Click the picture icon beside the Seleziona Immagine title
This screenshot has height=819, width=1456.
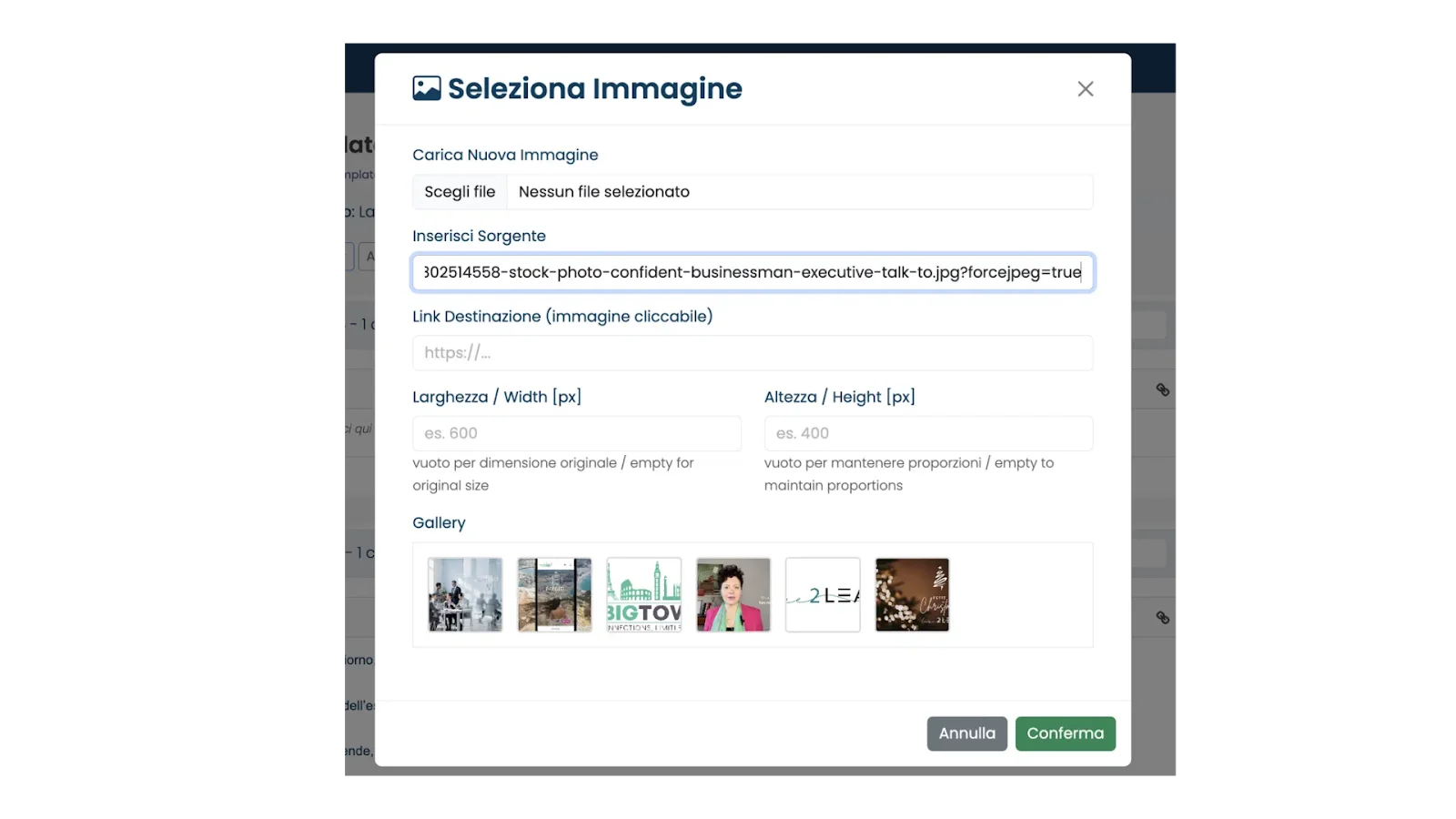click(x=427, y=88)
